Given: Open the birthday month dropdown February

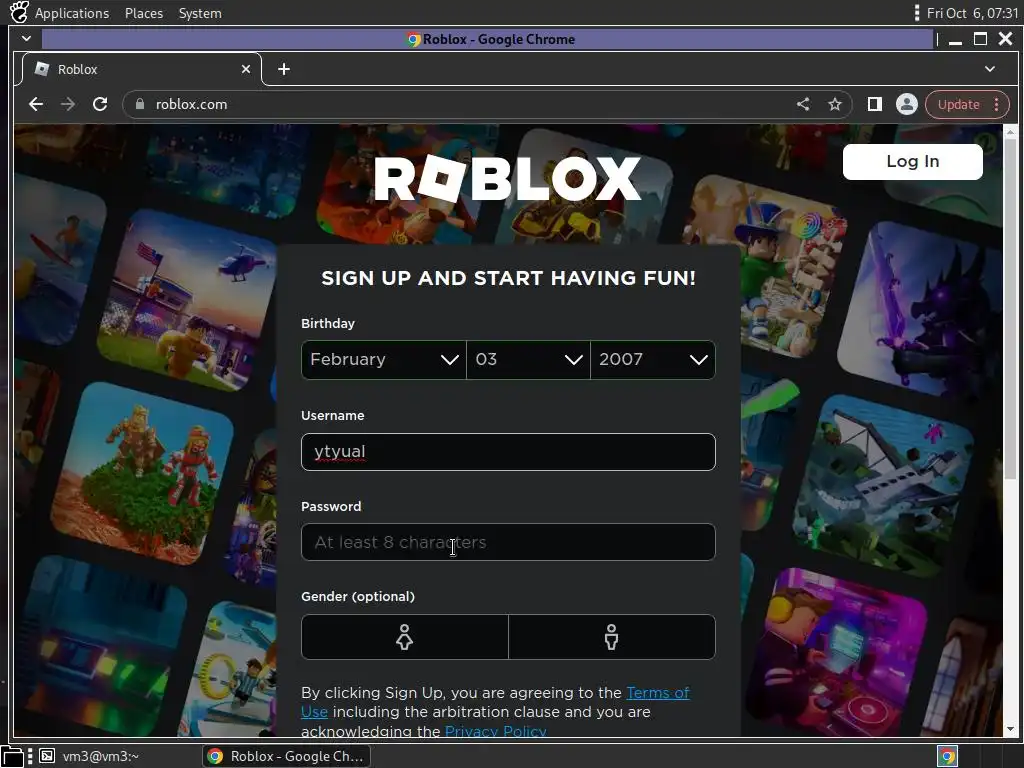Looking at the screenshot, I should point(384,360).
